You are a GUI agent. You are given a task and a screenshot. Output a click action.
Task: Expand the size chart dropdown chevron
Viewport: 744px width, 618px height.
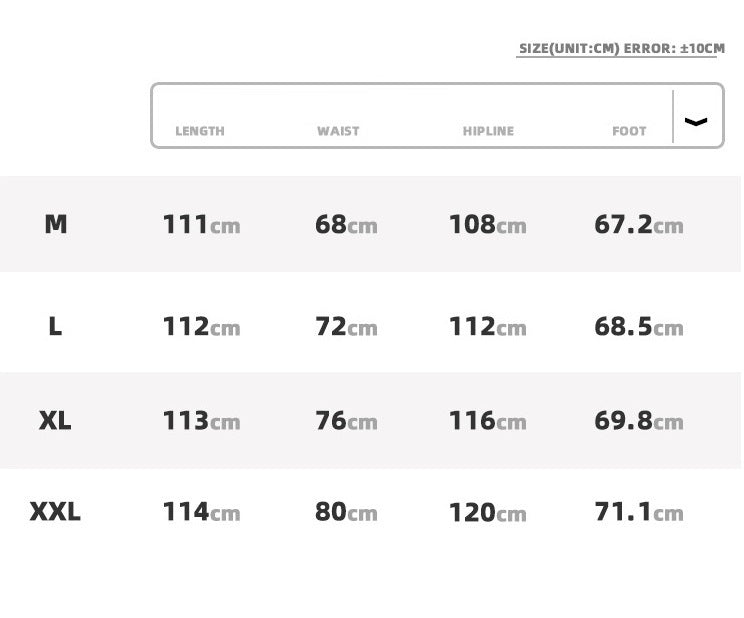[x=696, y=121]
